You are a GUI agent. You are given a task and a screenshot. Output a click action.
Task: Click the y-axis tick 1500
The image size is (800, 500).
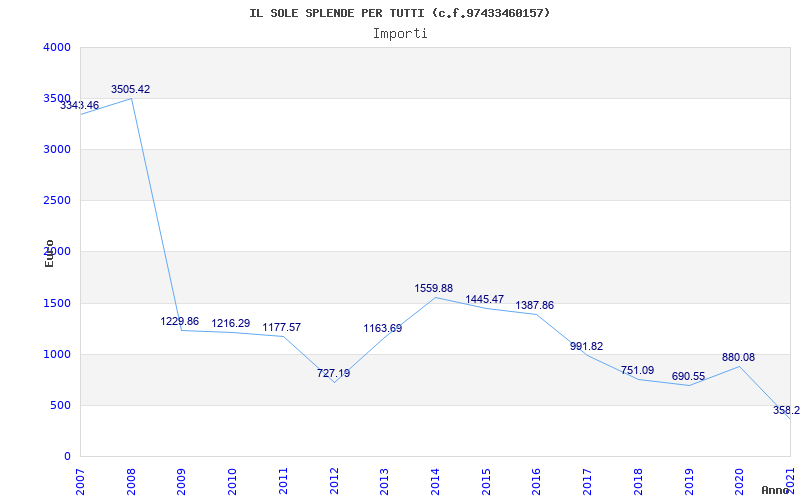pos(57,304)
